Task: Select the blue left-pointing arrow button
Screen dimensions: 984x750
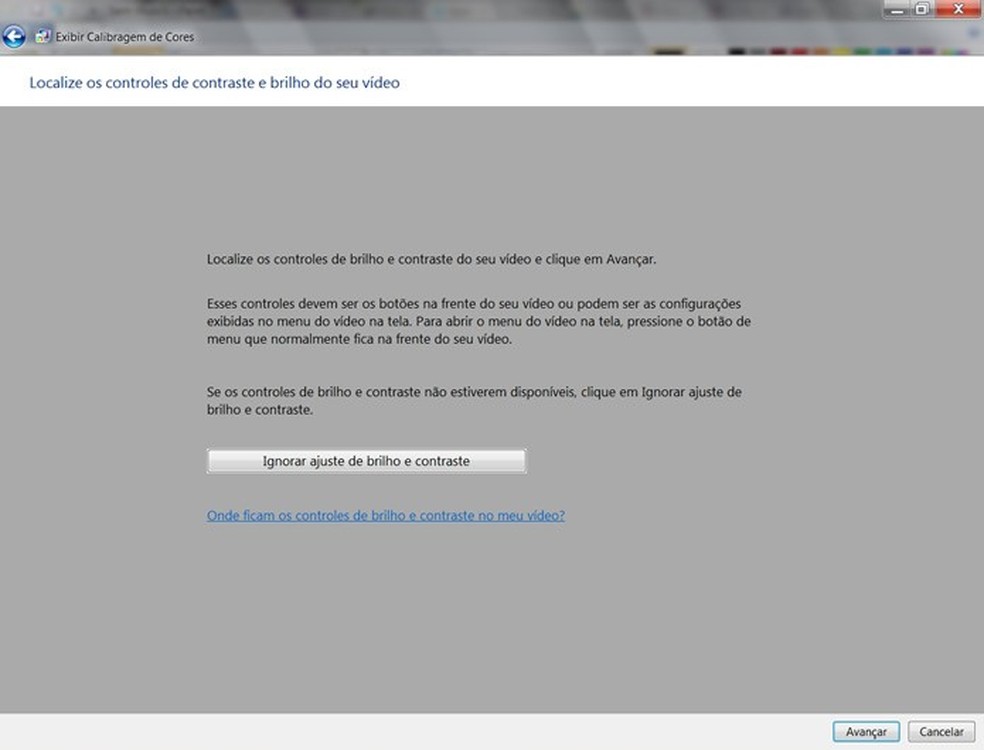Action: pyautogui.click(x=16, y=37)
